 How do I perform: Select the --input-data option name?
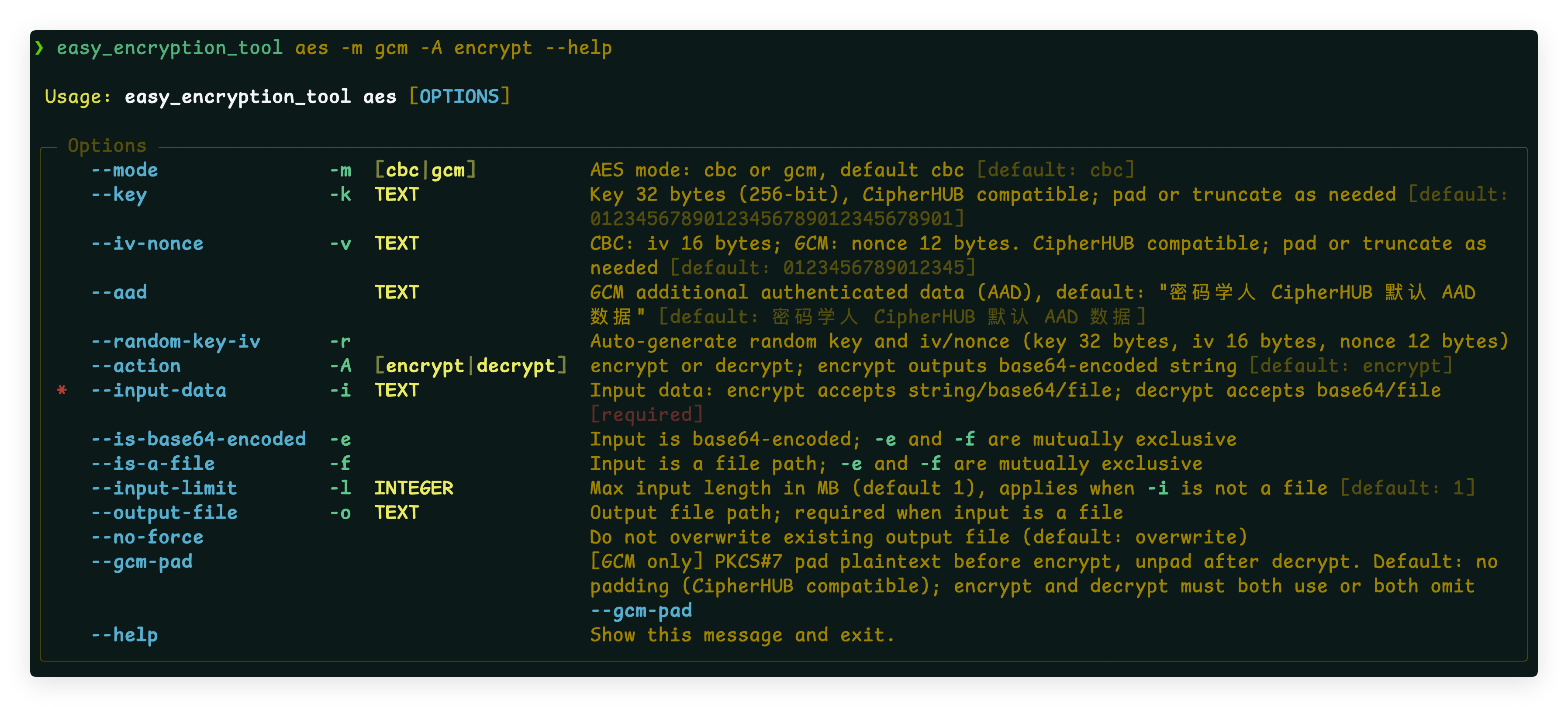pos(159,390)
